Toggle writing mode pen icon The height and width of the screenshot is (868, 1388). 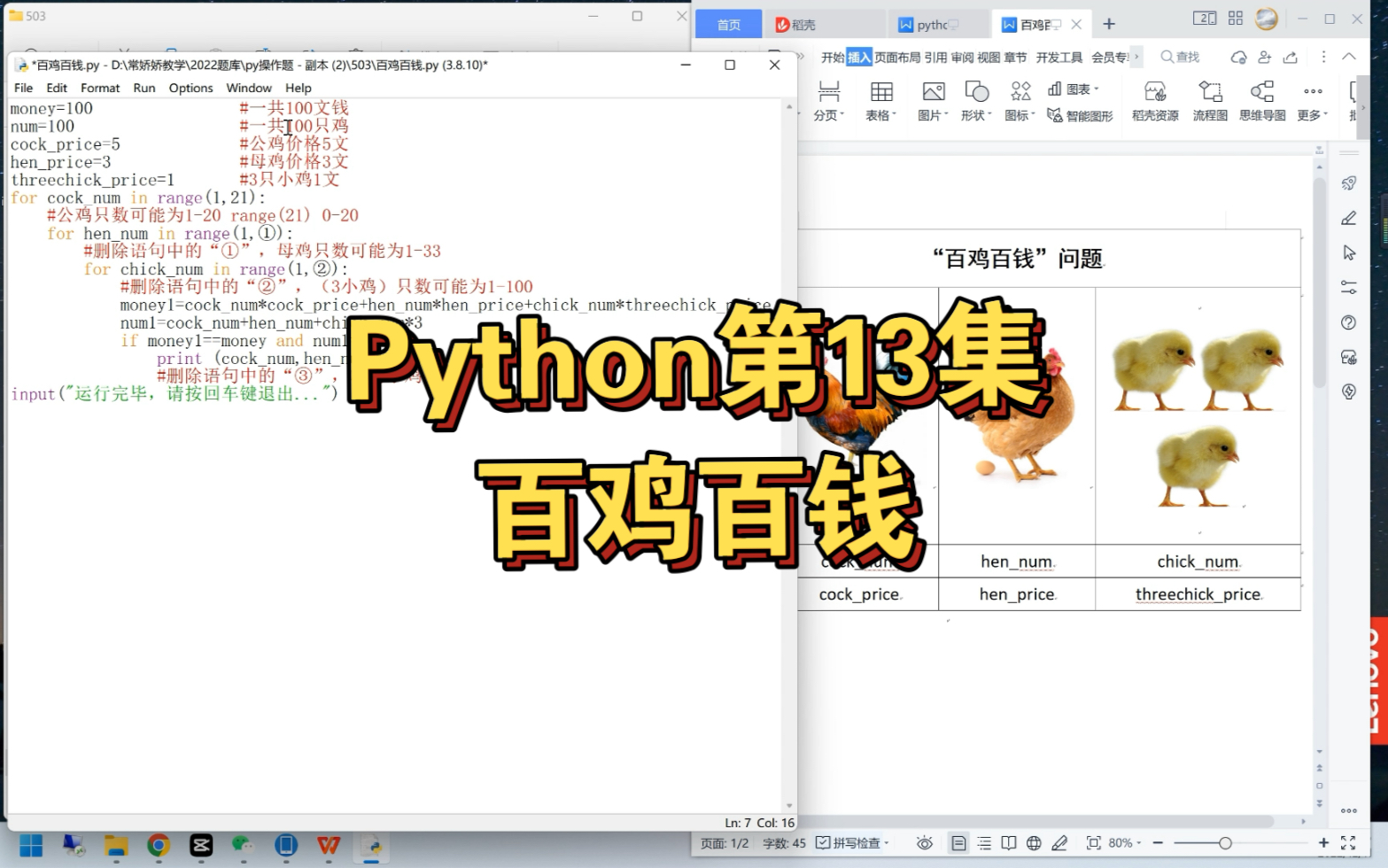1059,843
